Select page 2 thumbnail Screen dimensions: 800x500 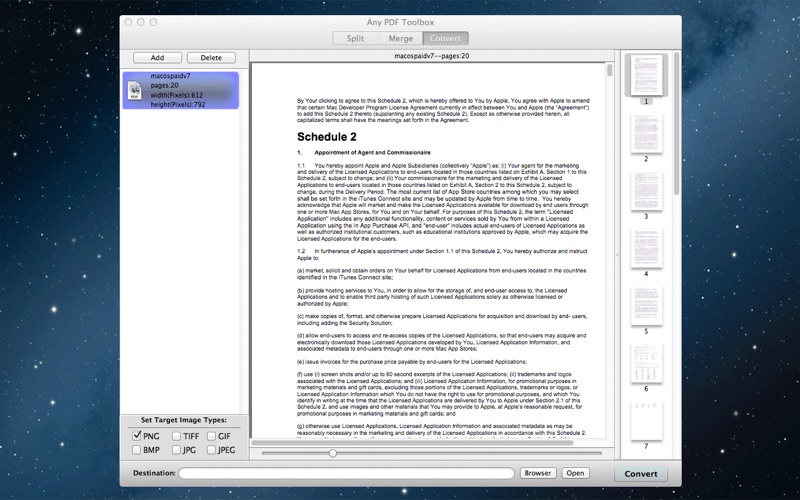(x=646, y=133)
